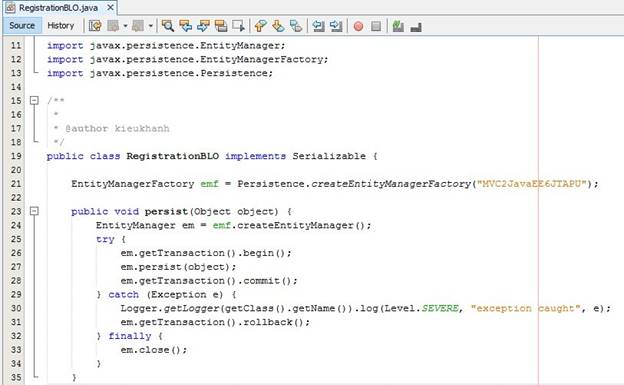Click method name "persist" on line 23
Viewport: 624px width, 385px height.
[166, 211]
